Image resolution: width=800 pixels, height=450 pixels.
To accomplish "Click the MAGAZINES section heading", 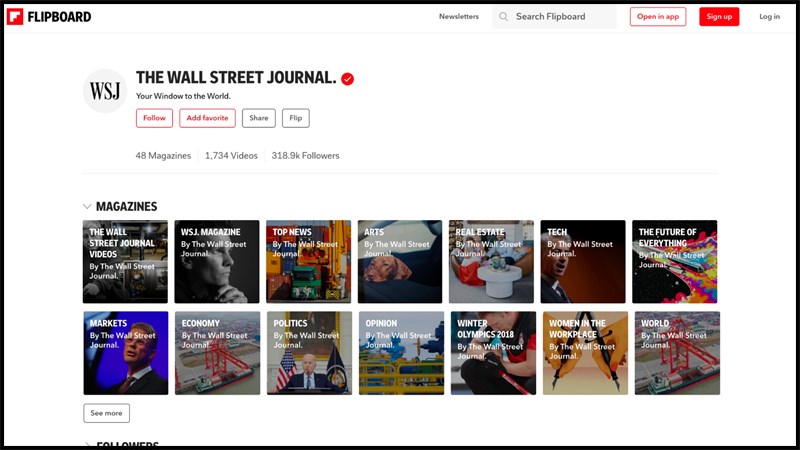I will pos(127,207).
